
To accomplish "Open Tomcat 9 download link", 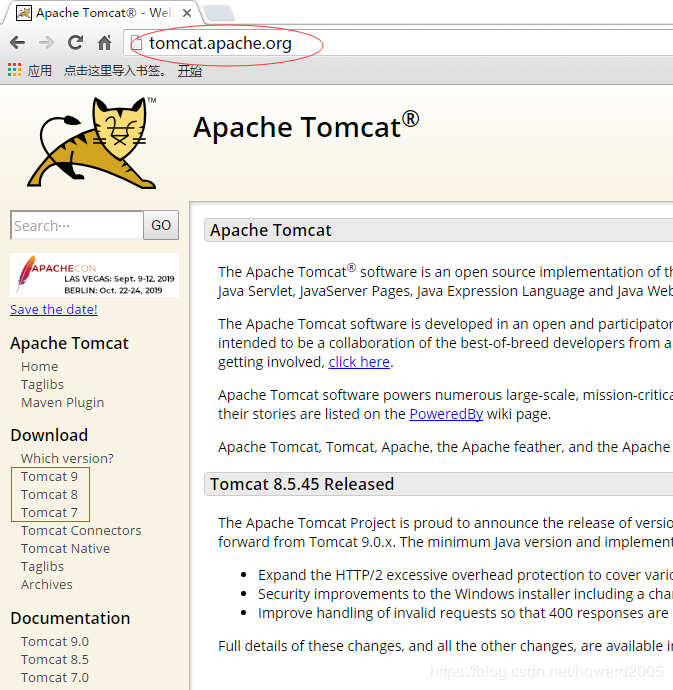I will (x=49, y=477).
